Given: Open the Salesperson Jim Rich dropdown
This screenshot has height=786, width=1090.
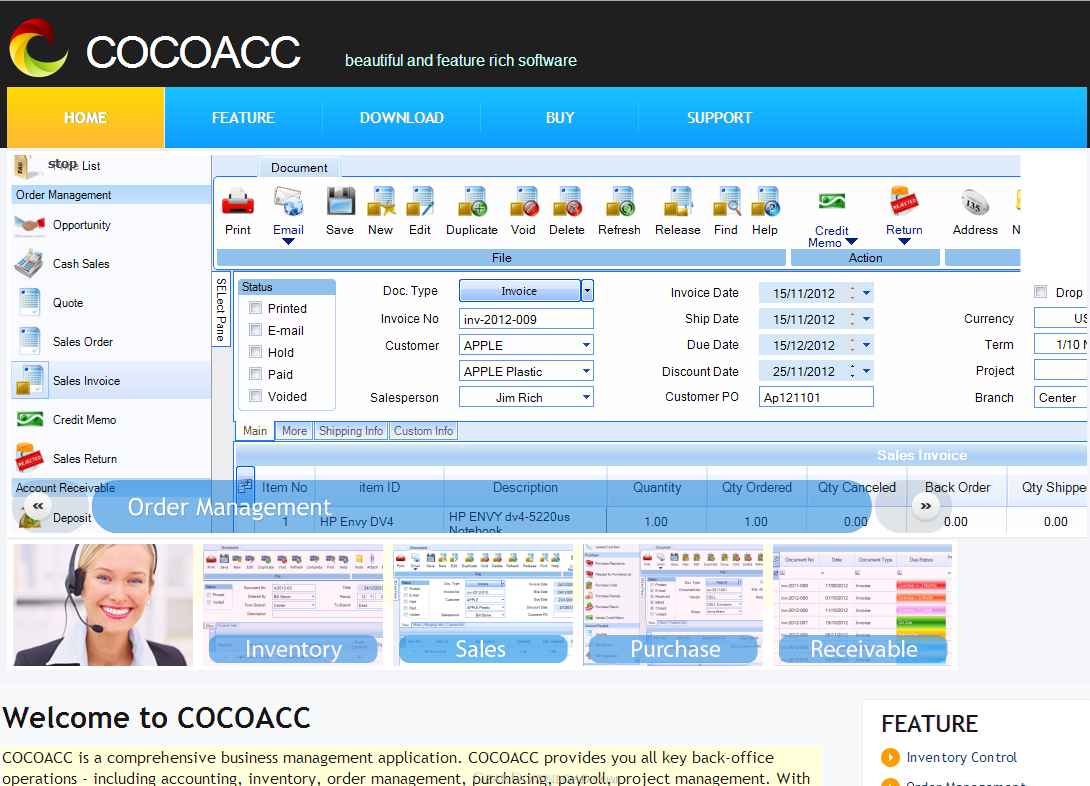Looking at the screenshot, I should pos(586,397).
